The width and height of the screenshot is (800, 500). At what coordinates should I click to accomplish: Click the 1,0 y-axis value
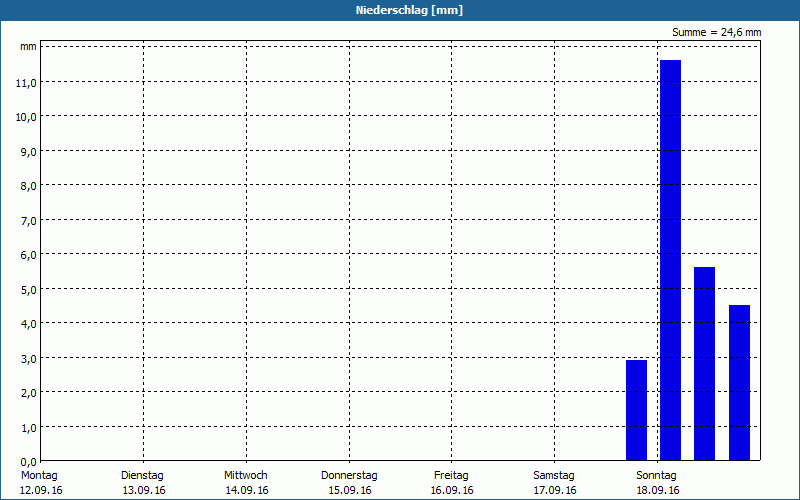coord(29,427)
